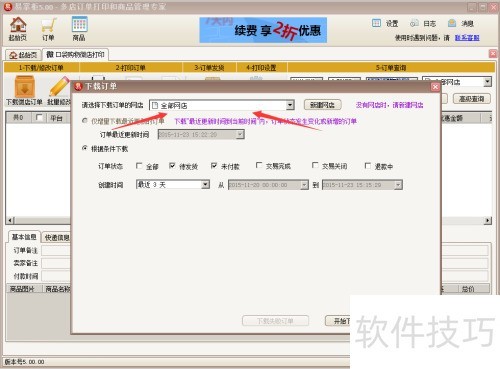The width and height of the screenshot is (500, 369).
Task: Select the 仅增量下载最近更新的订单 radio button
Action: click(85, 121)
